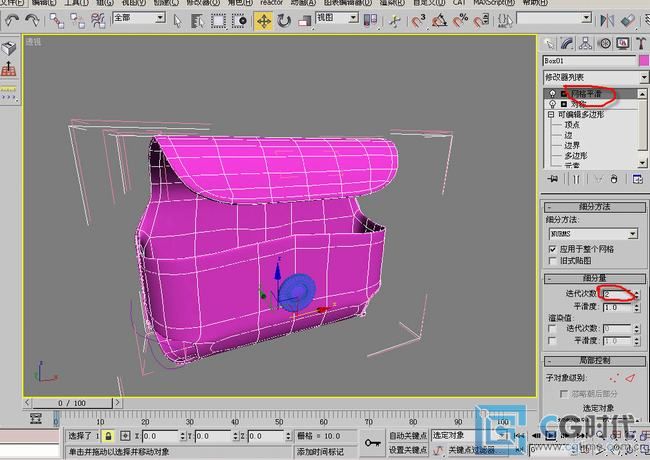Activate the Select and Link tool
Viewport: 650px width, 460px height.
click(x=57, y=20)
